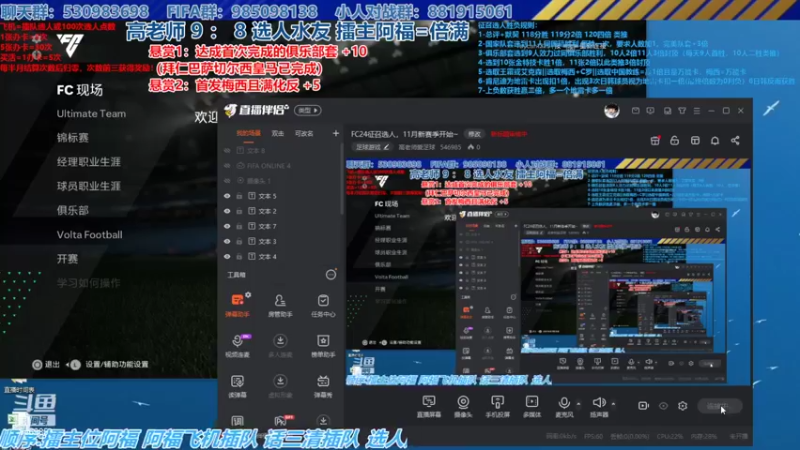Click the user avatar in title bar

coord(612,110)
